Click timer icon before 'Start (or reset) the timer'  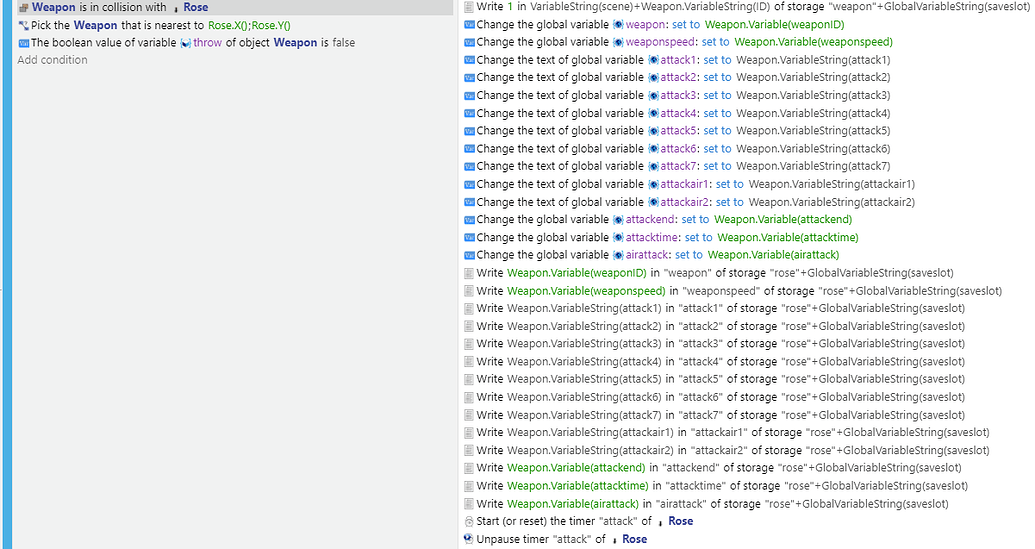tap(469, 522)
